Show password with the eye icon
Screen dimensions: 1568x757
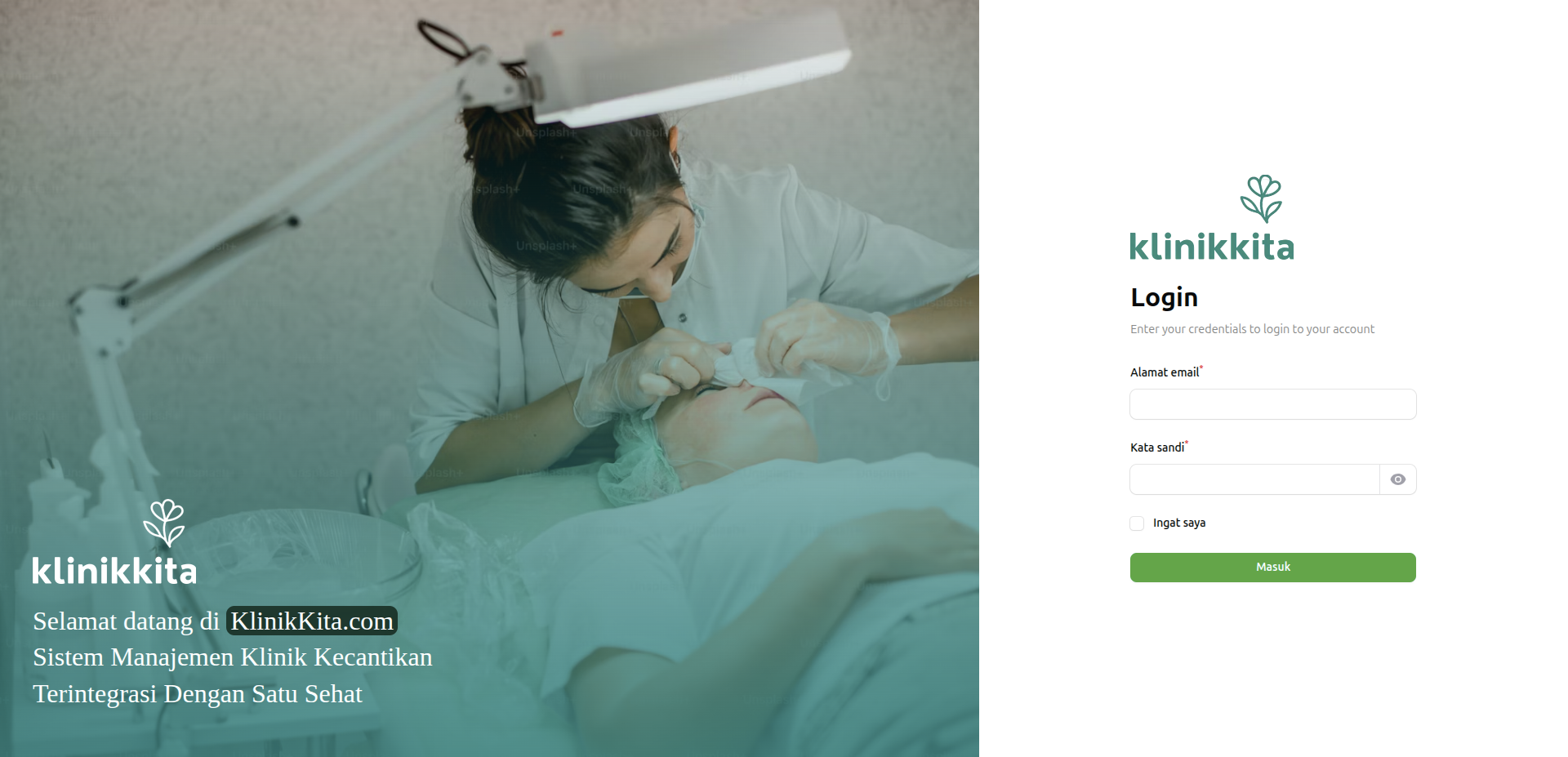[1398, 479]
